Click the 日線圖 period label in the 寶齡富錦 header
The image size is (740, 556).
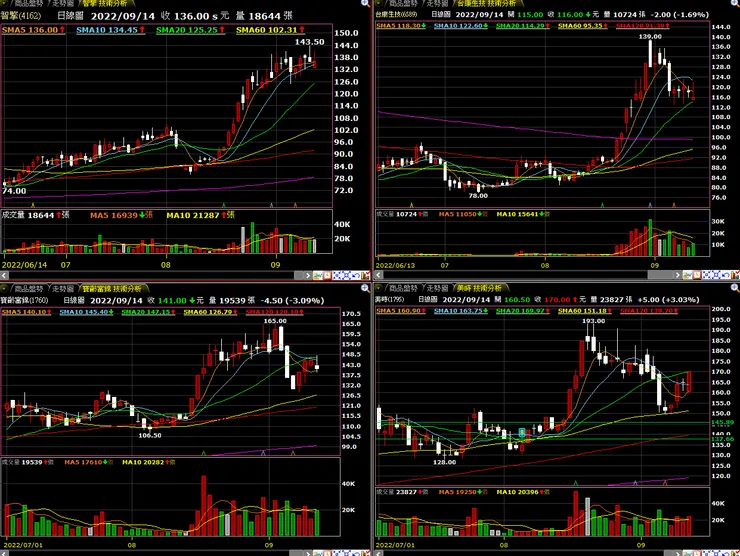tap(74, 300)
